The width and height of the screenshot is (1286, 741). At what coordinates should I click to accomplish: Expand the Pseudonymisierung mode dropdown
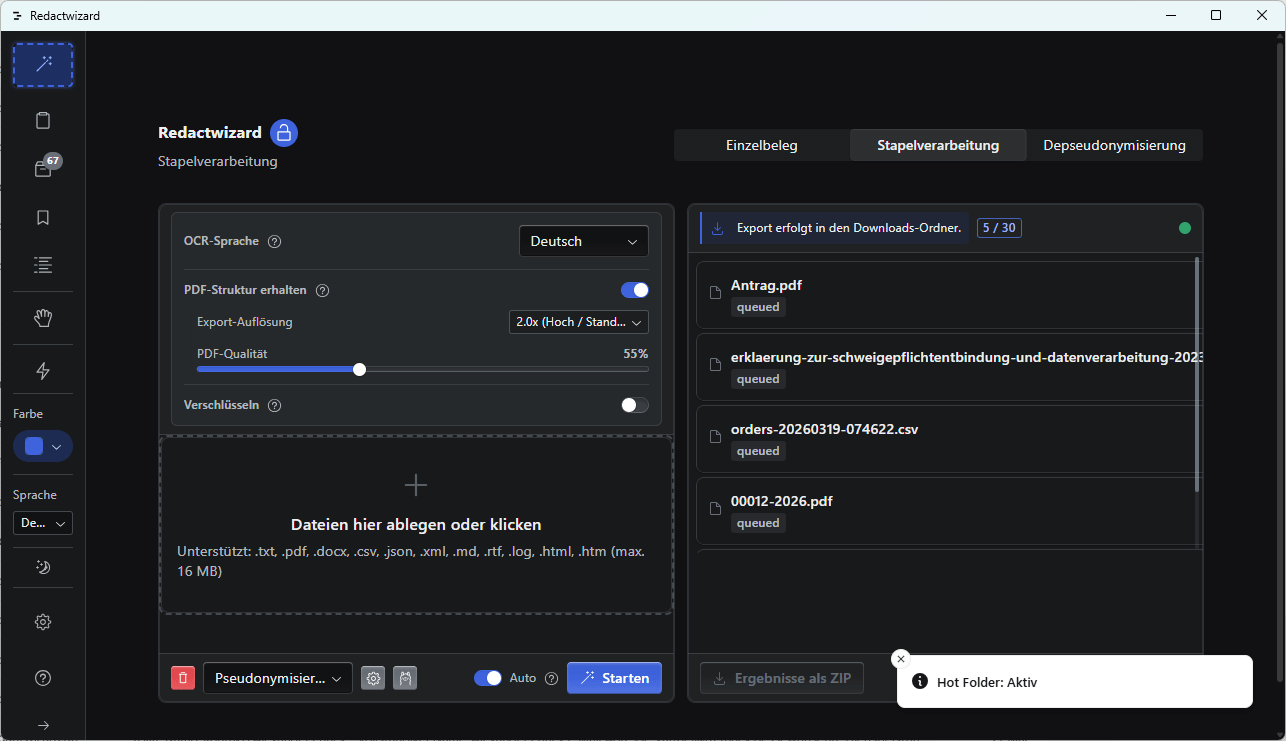tap(278, 678)
